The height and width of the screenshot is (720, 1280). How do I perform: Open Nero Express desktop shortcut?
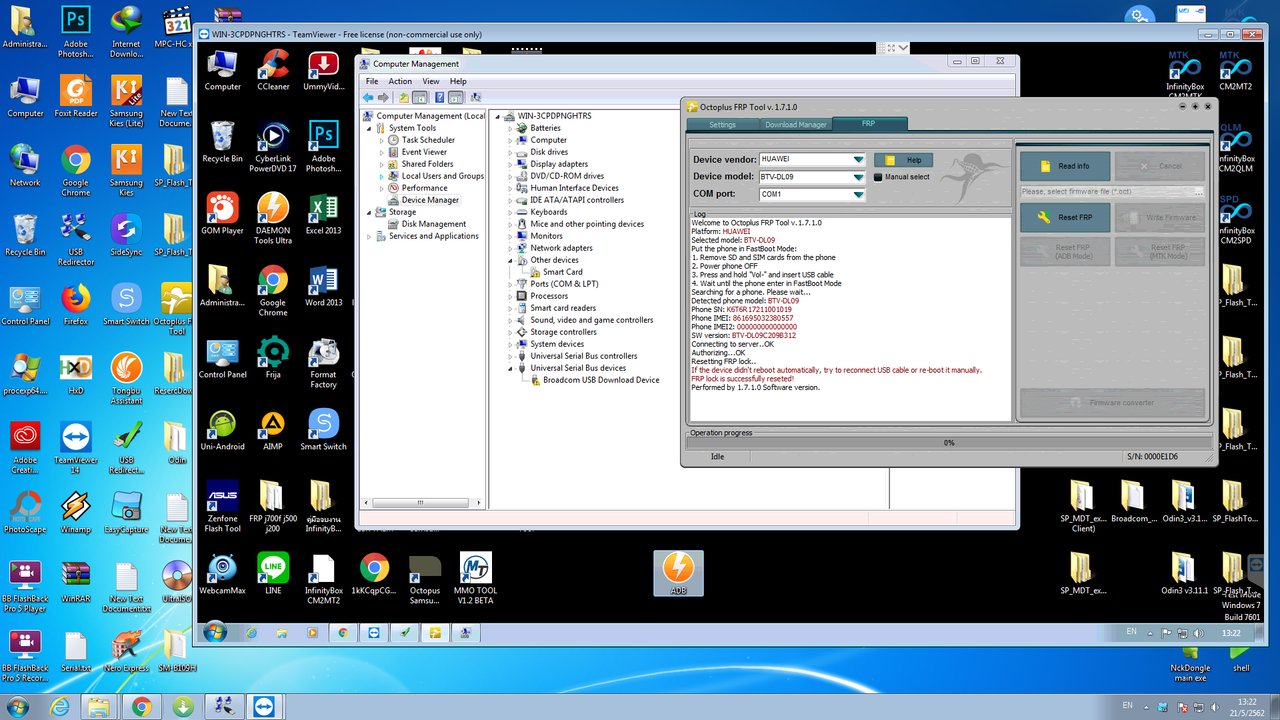pos(126,650)
